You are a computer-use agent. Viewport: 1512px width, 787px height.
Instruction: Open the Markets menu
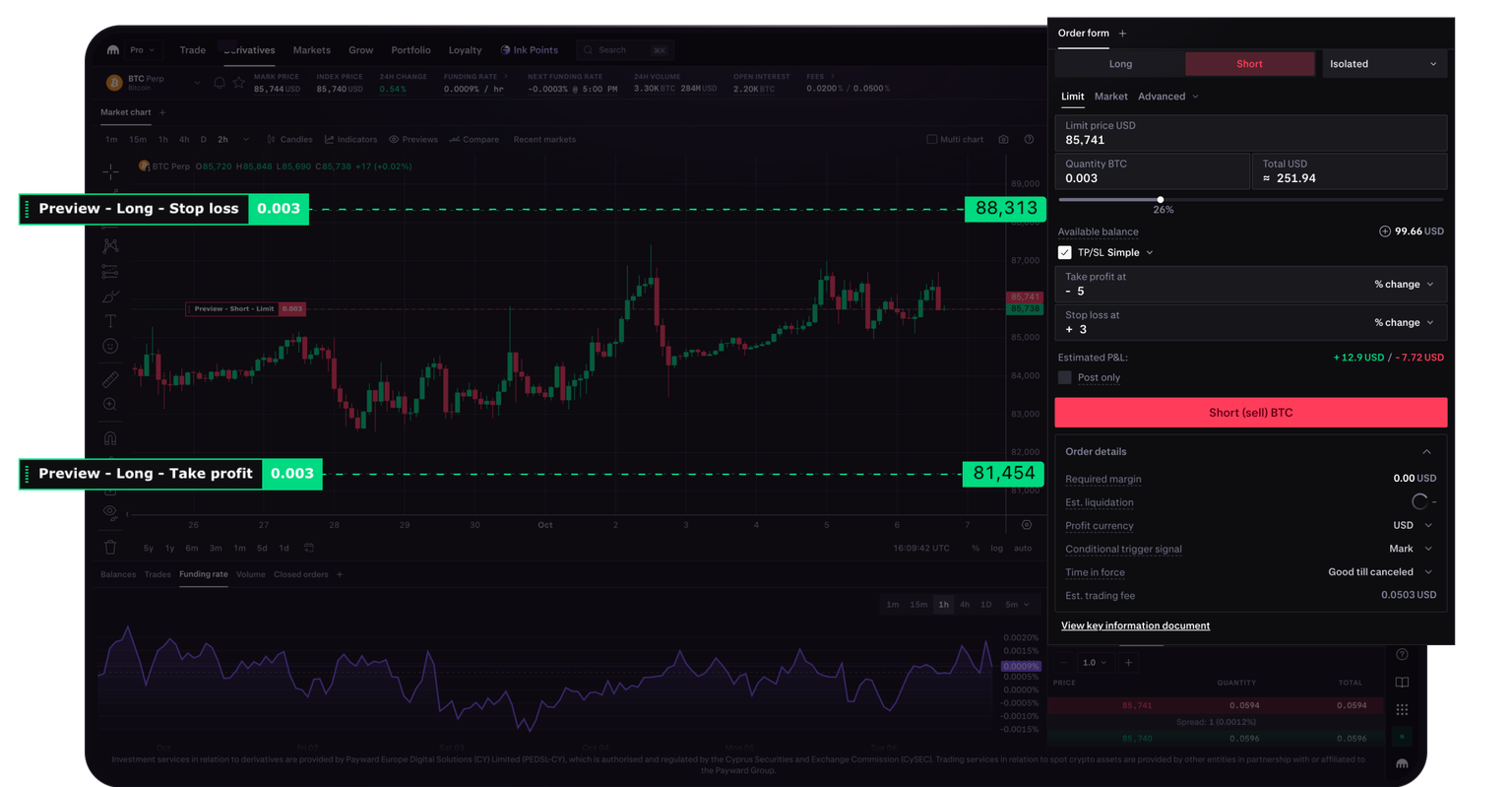coord(311,50)
